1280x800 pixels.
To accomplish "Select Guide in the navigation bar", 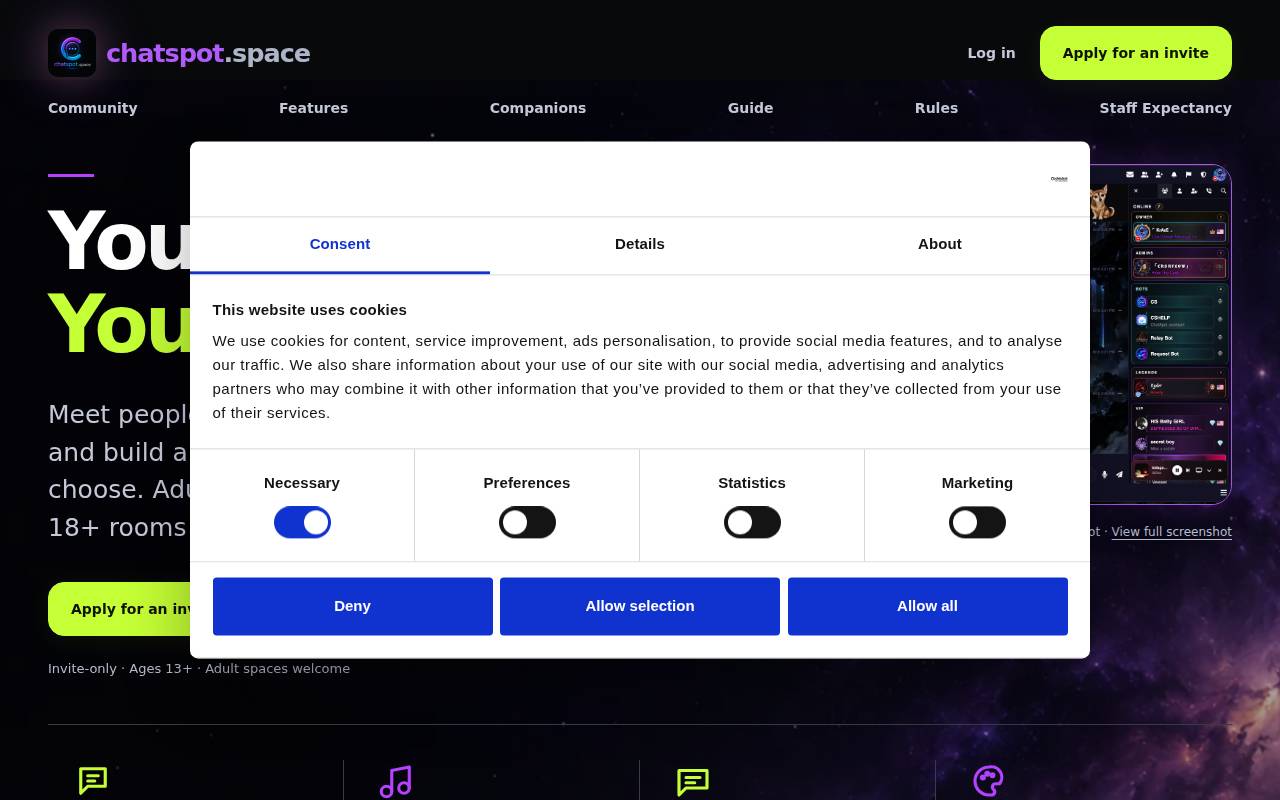I will tap(750, 108).
